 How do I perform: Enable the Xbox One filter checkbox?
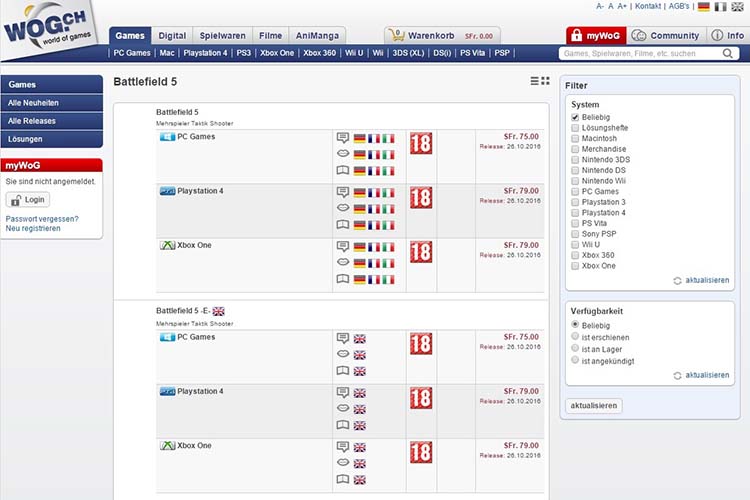(575, 266)
